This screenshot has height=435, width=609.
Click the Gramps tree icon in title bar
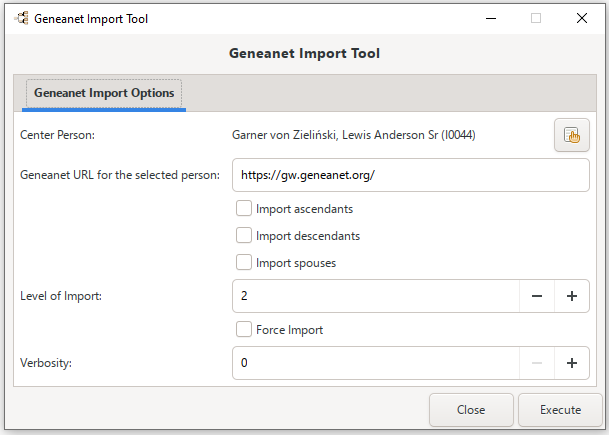(22, 18)
